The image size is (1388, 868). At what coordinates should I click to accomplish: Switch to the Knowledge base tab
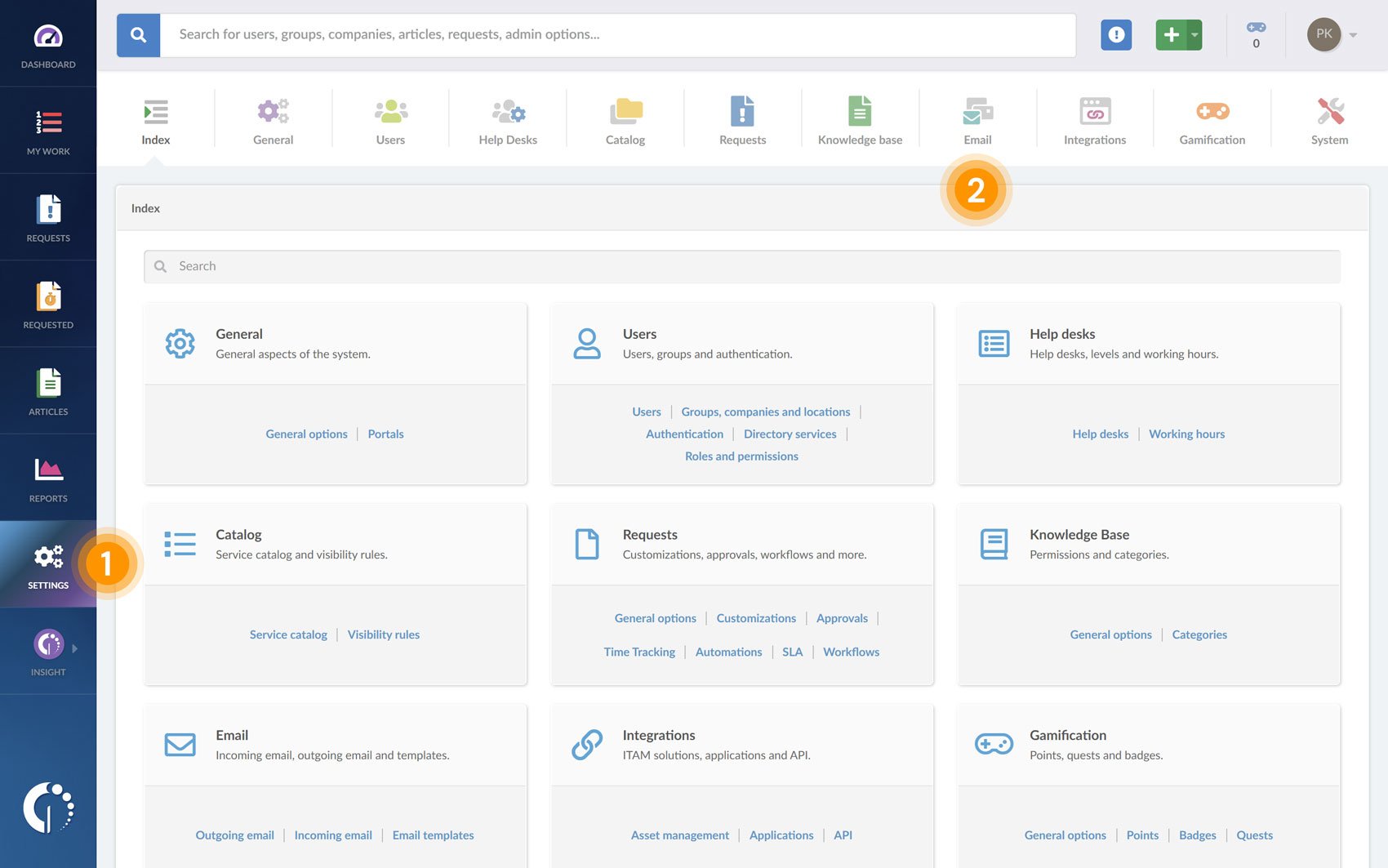860,120
